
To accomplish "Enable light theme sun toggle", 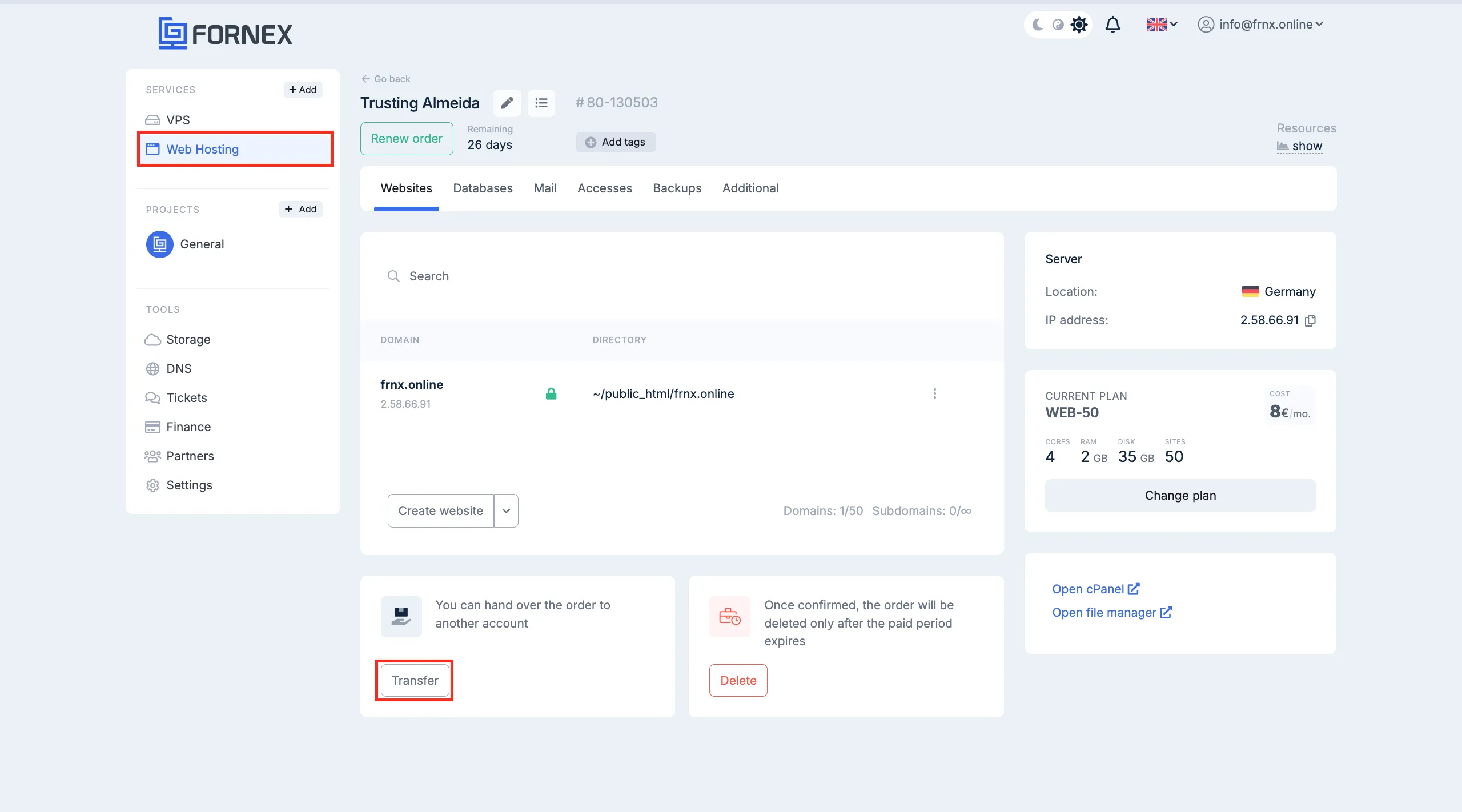I will point(1079,25).
